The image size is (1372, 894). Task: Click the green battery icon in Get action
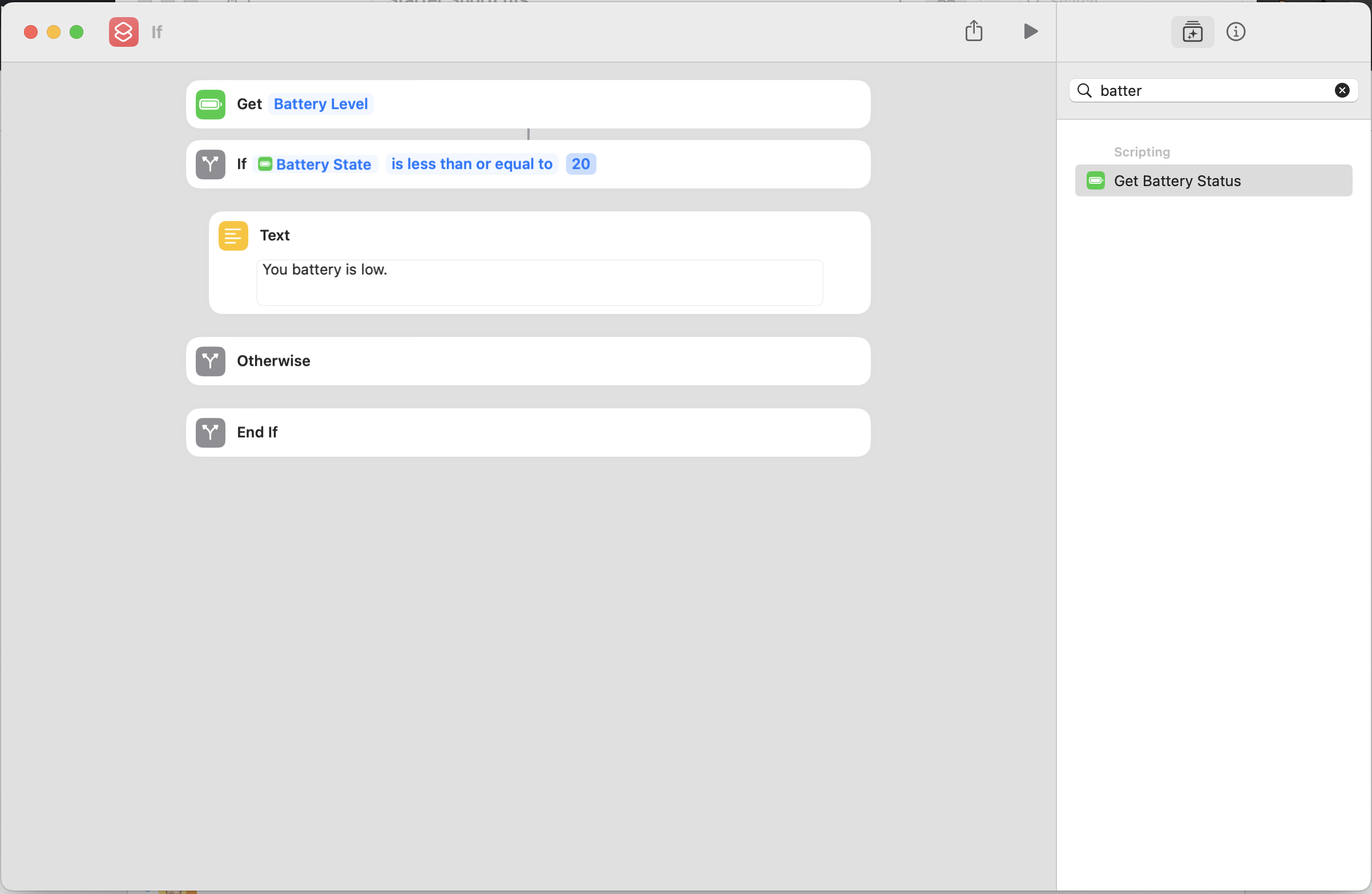211,104
